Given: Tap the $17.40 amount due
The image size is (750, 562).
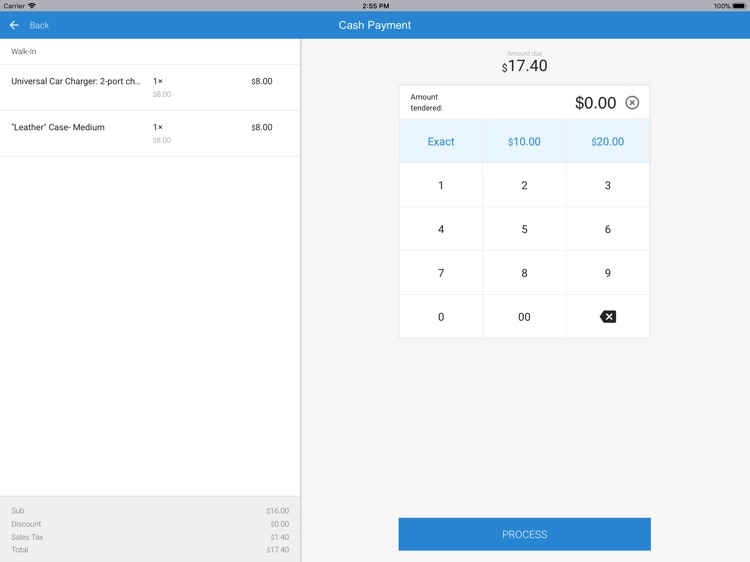Looking at the screenshot, I should point(524,66).
